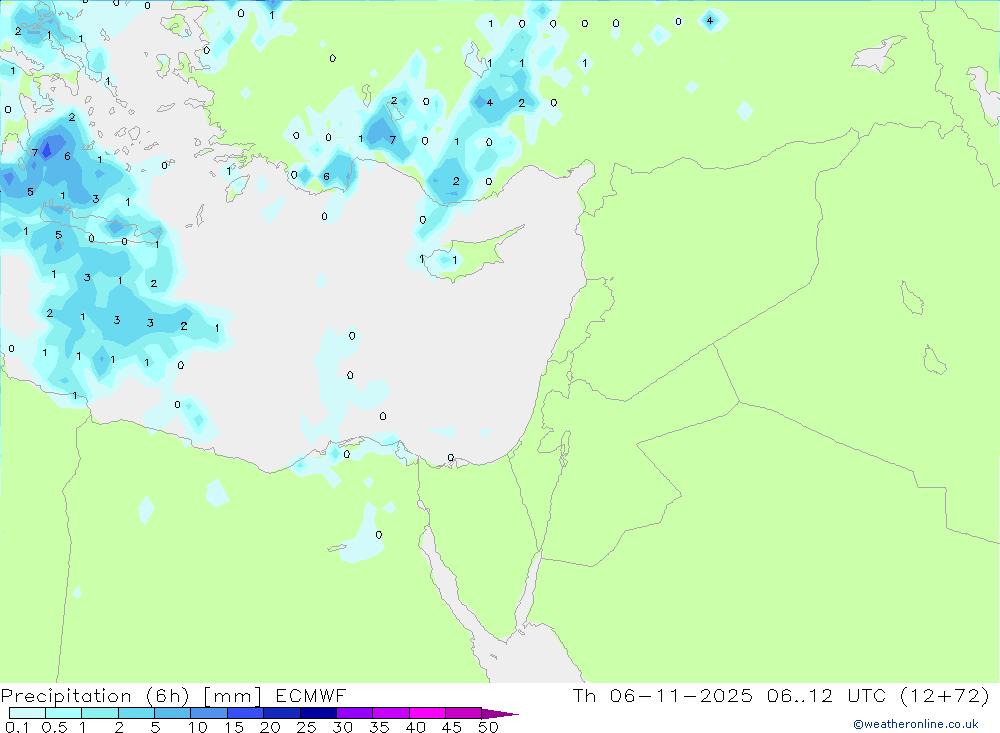
Task: Click legend scale label '35'
Action: click(379, 727)
